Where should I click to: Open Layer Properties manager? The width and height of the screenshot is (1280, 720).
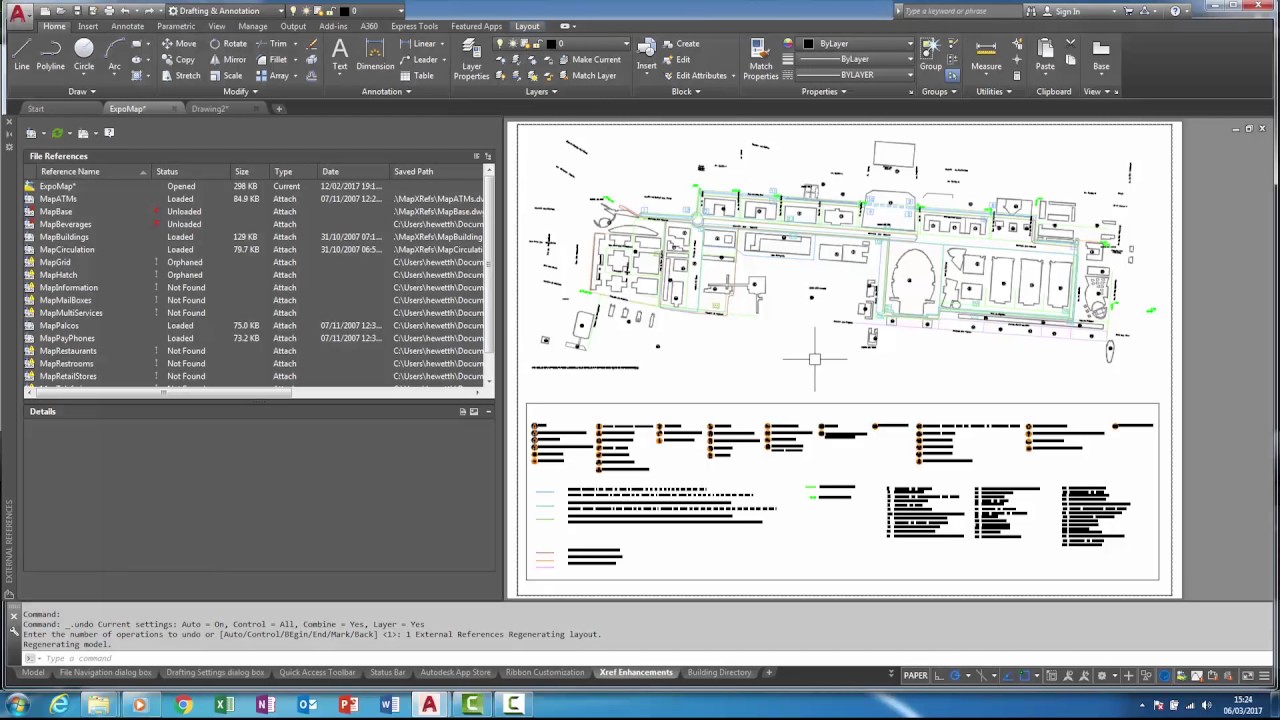[471, 59]
